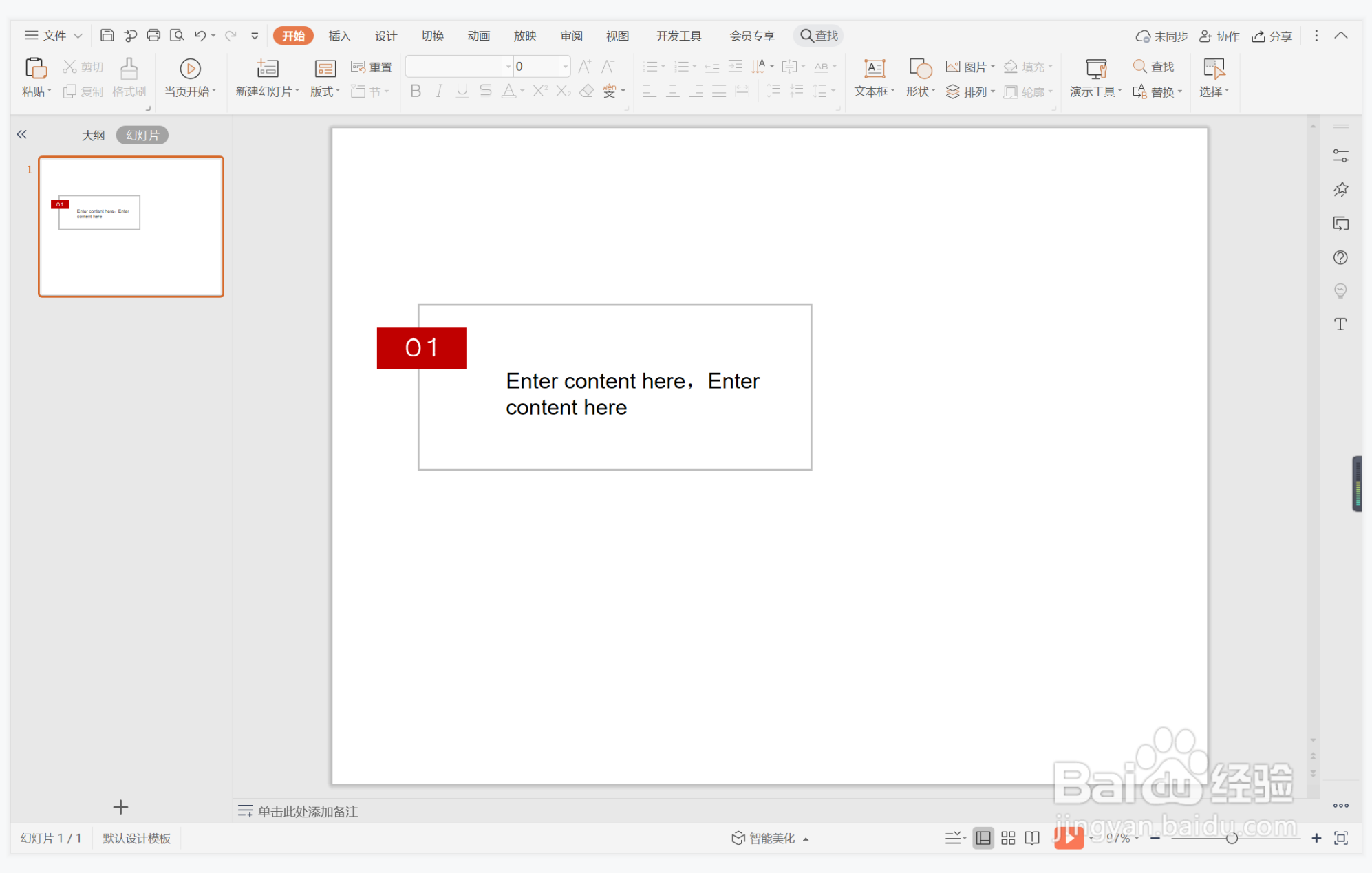The width and height of the screenshot is (1372, 873).
Task: Open the 形状 shapes tool
Action: point(920,69)
